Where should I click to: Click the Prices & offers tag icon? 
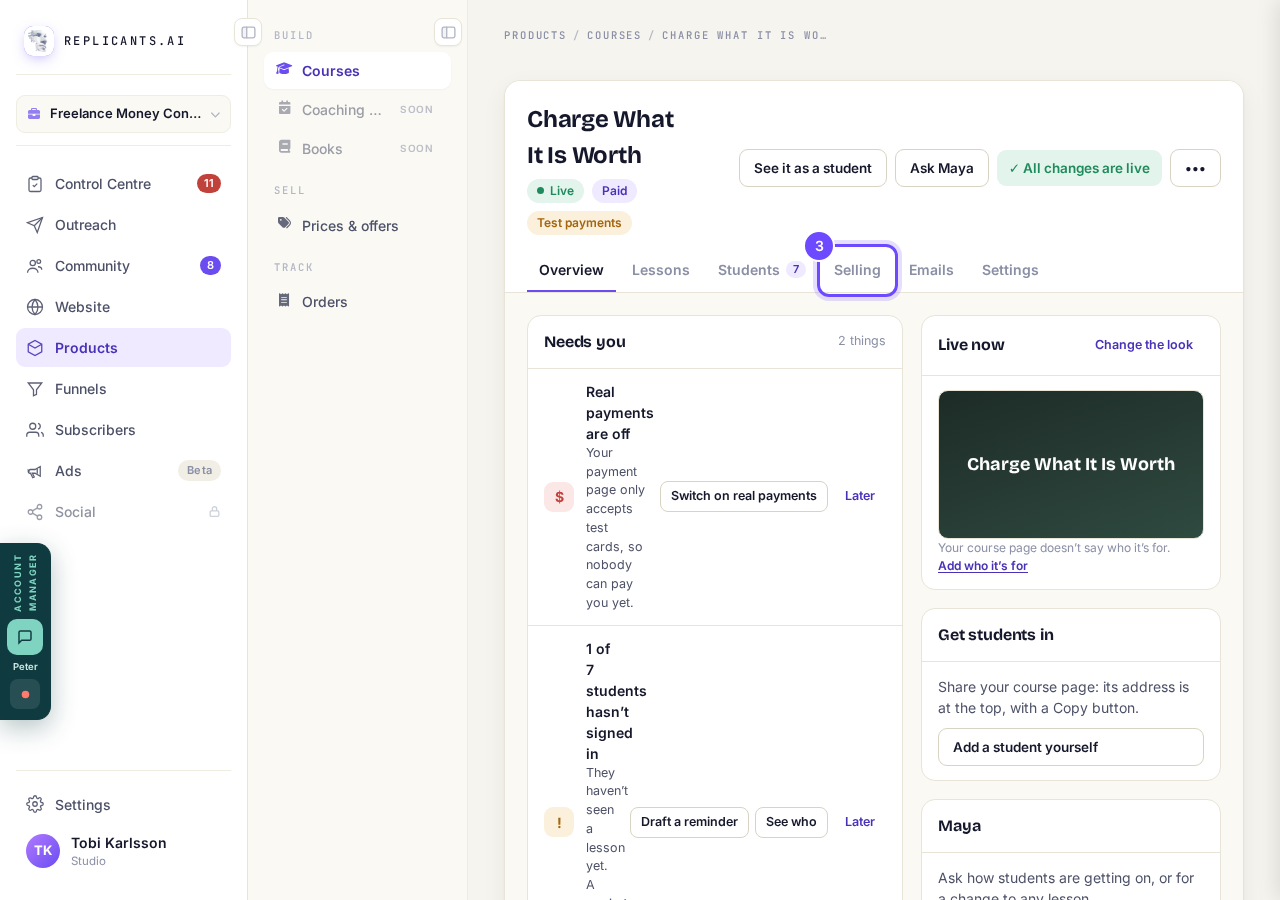pyautogui.click(x=284, y=224)
